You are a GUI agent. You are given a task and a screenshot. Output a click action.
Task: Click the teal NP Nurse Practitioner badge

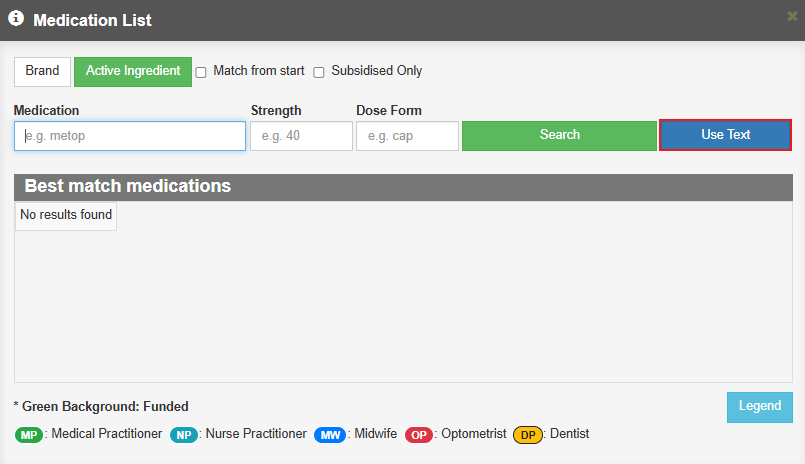click(184, 435)
